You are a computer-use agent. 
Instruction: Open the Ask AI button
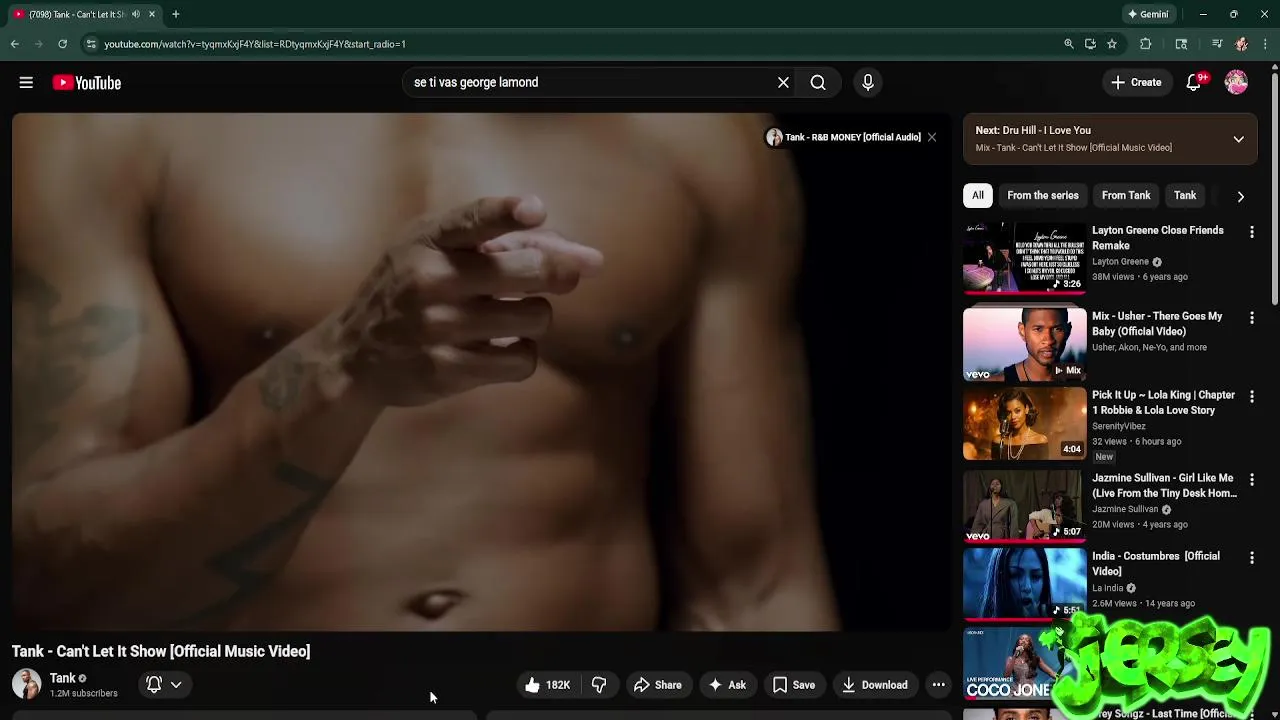pos(727,685)
